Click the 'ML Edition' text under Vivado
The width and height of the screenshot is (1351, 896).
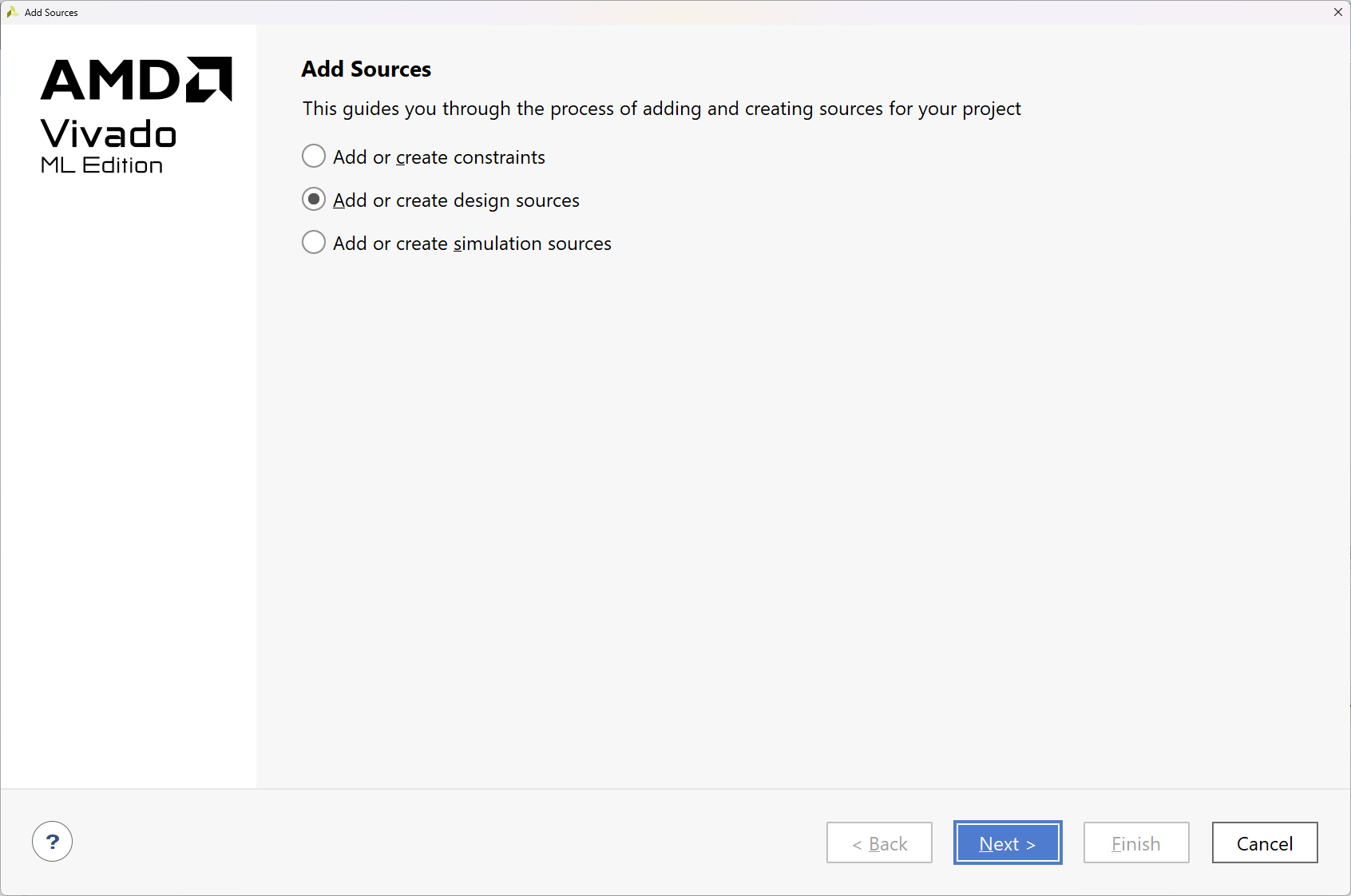[101, 165]
